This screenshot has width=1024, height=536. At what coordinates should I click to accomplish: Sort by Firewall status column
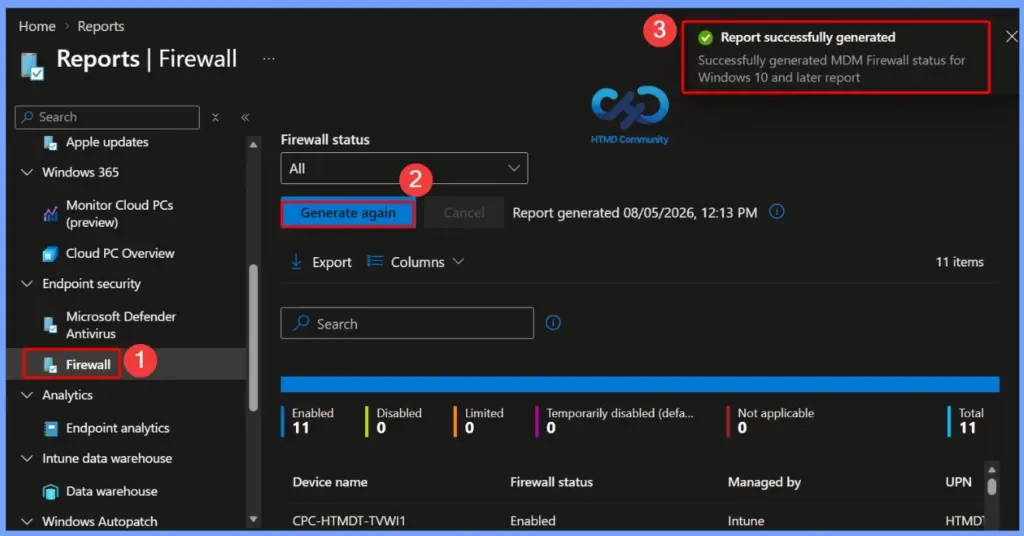(551, 482)
